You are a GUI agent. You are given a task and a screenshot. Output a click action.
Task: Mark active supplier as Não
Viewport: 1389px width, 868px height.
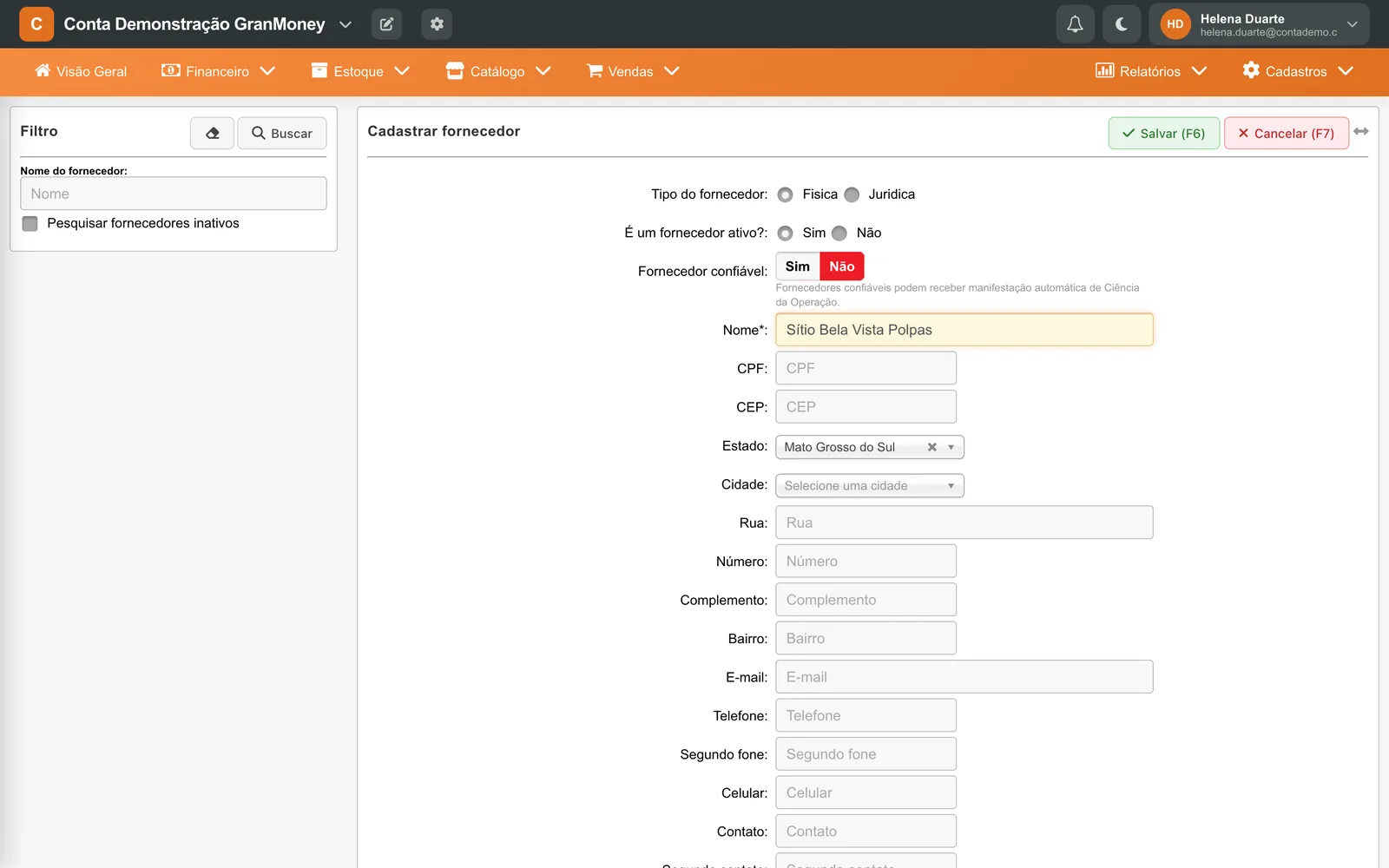839,233
